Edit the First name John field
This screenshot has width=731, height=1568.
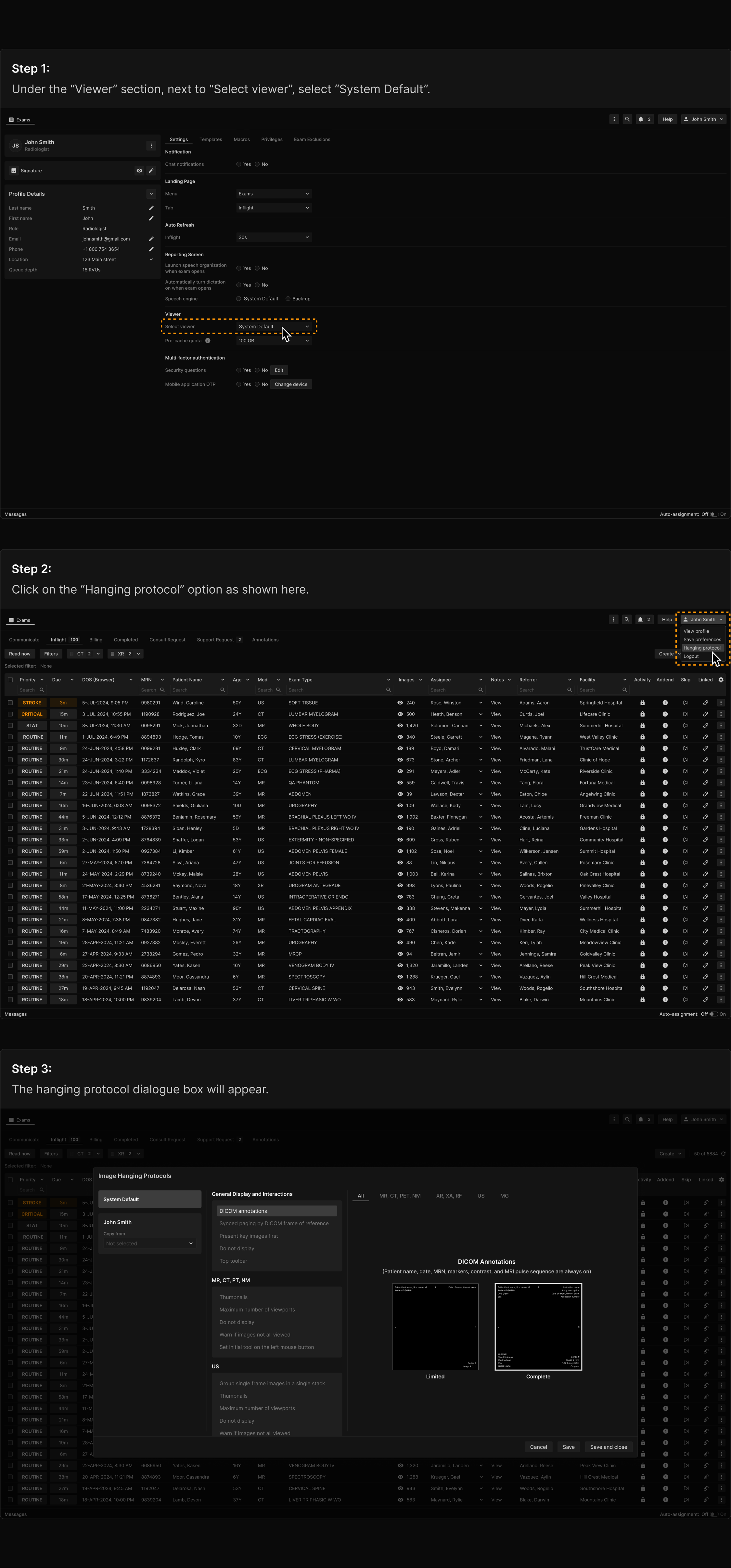(x=151, y=218)
